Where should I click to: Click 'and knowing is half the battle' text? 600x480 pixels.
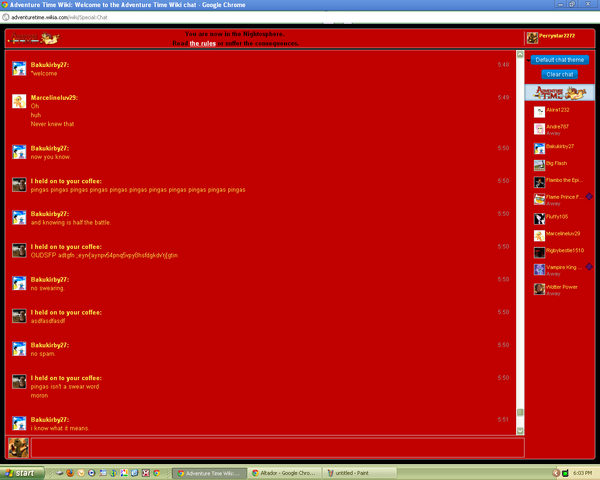coord(71,222)
